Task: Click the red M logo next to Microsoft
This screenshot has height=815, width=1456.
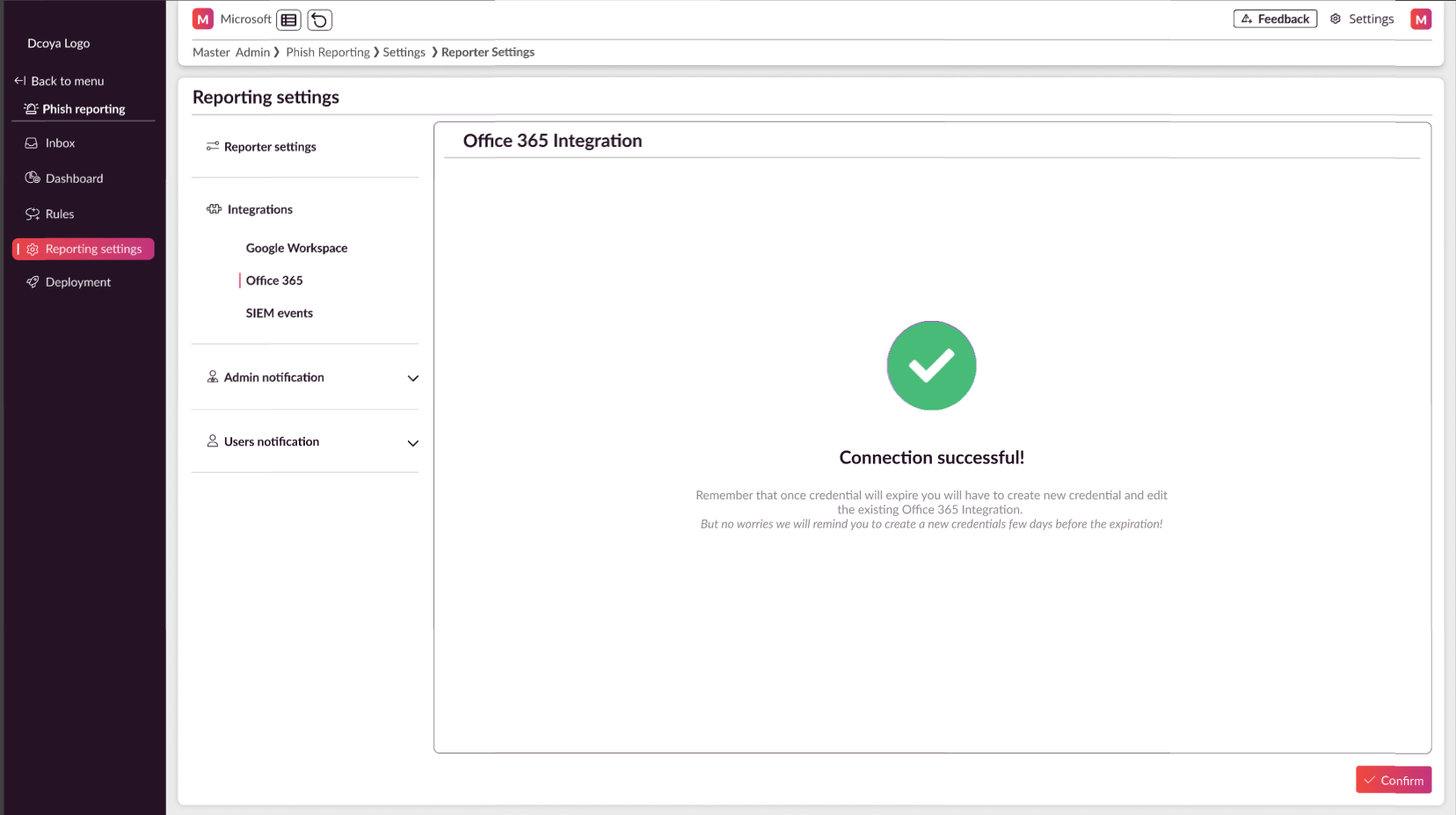Action: pos(203,19)
